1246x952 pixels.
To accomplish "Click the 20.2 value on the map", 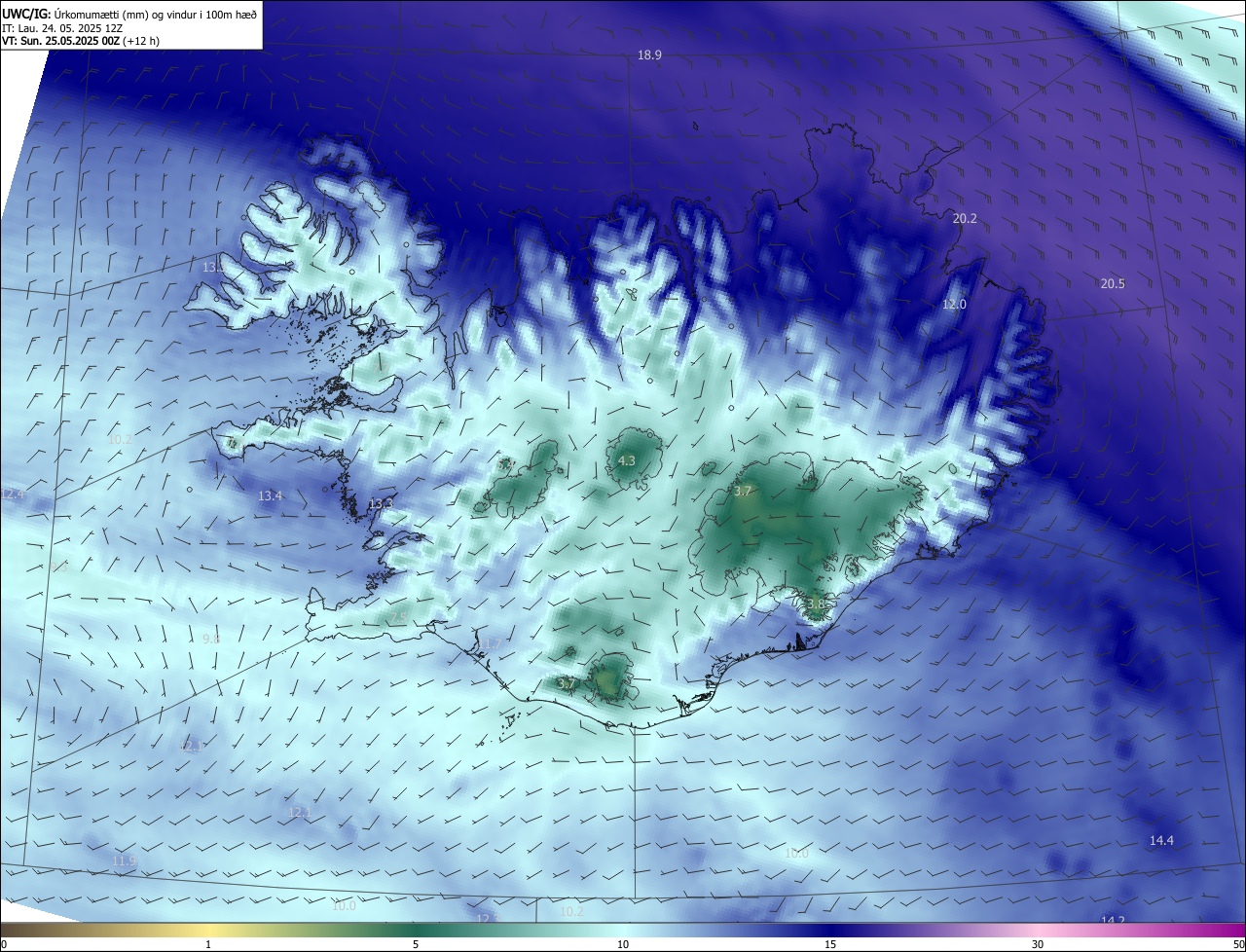I will point(964,219).
